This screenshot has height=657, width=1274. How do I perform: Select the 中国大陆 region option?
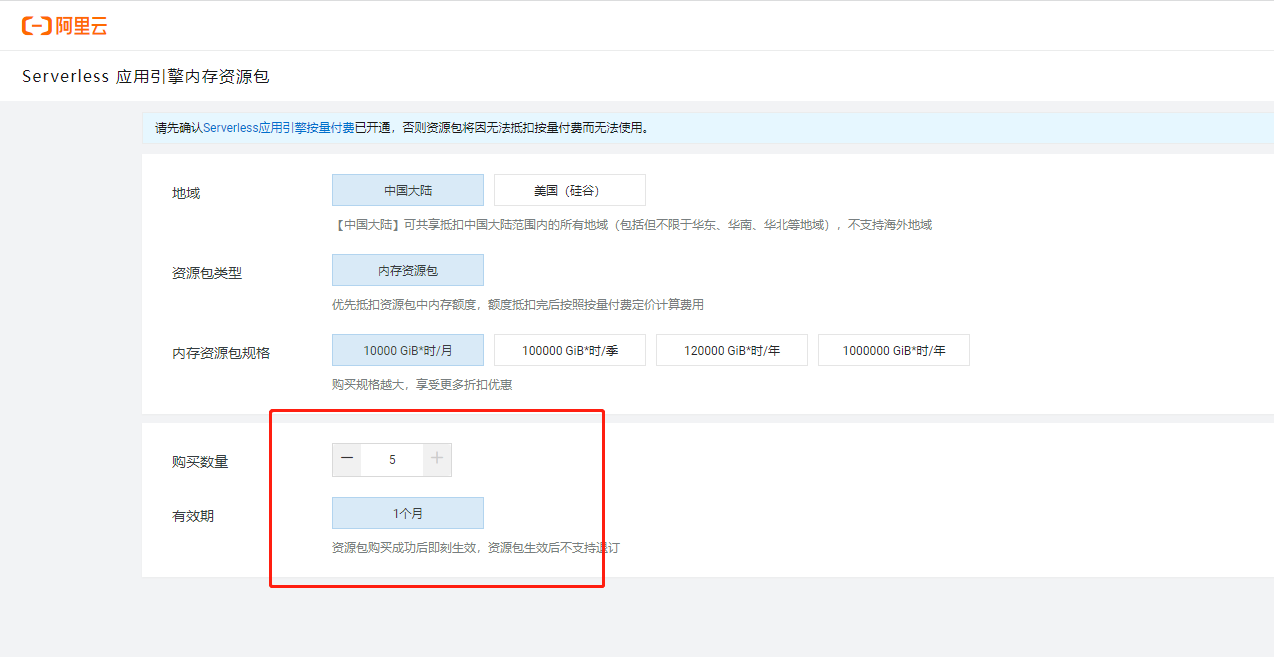click(408, 190)
